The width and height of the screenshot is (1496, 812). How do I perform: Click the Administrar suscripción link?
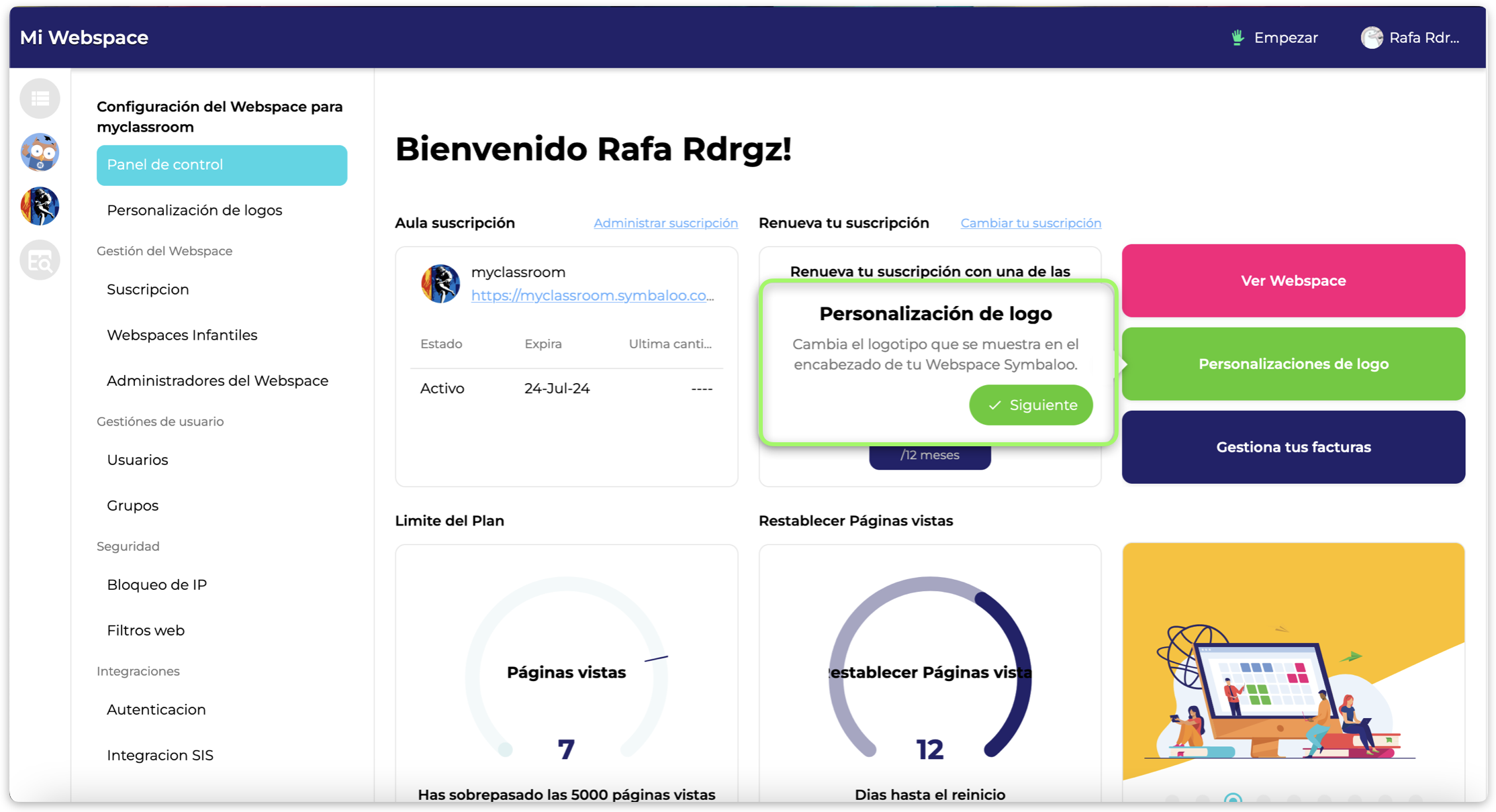click(665, 223)
